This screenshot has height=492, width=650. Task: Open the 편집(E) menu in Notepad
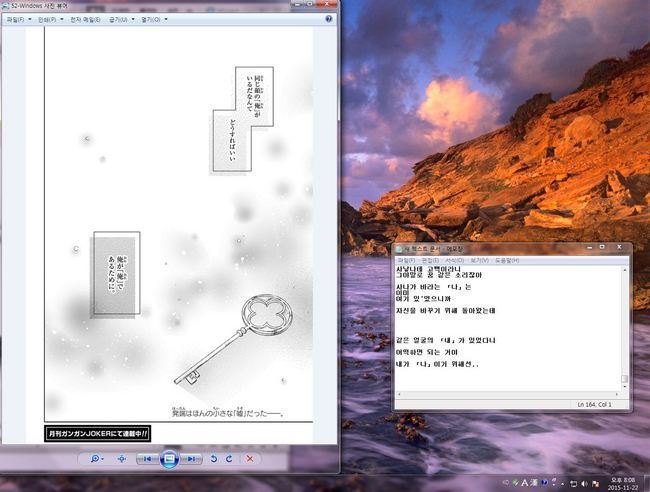coord(430,260)
